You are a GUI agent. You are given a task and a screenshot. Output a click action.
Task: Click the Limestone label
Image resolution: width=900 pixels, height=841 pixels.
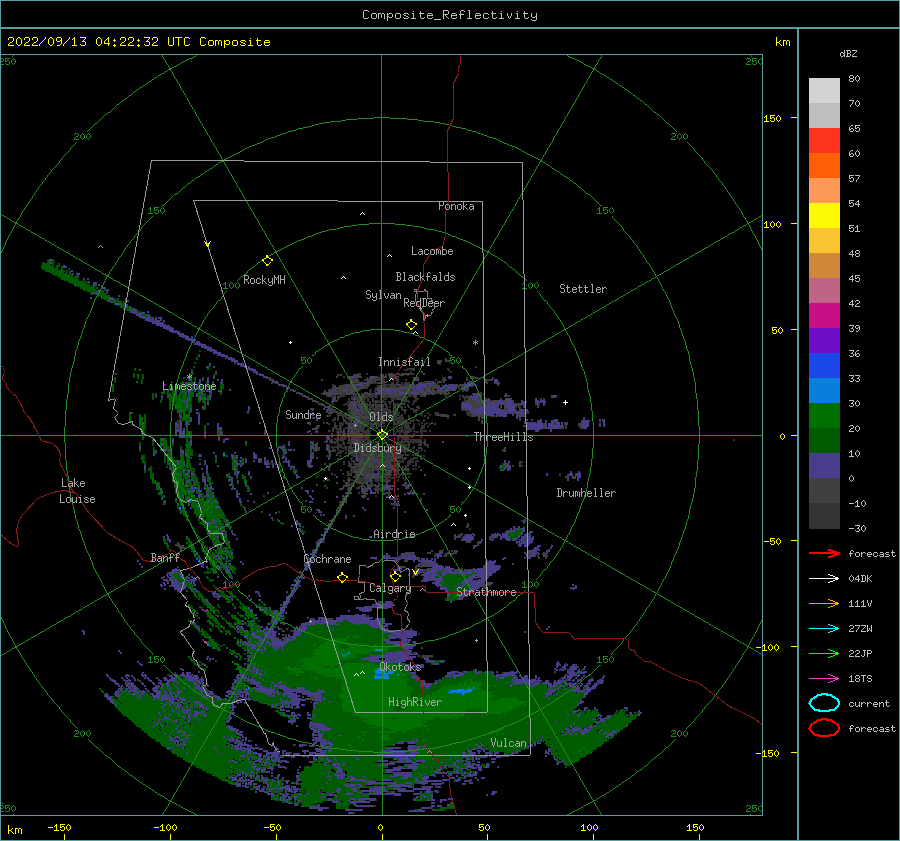point(189,386)
